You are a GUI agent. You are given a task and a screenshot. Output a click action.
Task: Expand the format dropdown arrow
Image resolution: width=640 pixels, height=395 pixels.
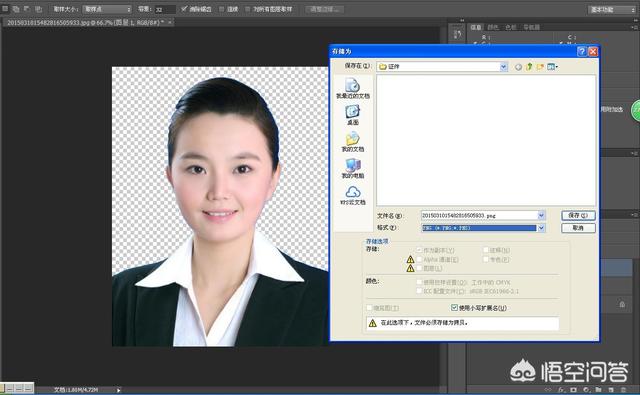click(541, 228)
